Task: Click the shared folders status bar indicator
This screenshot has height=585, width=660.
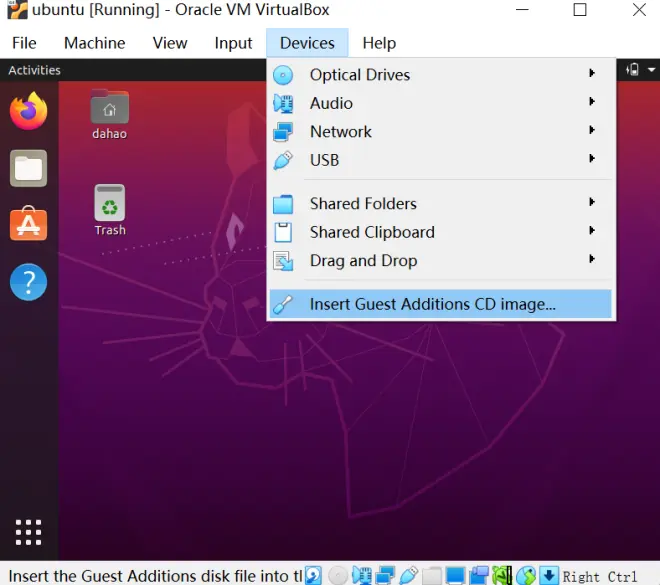Action: 432,575
